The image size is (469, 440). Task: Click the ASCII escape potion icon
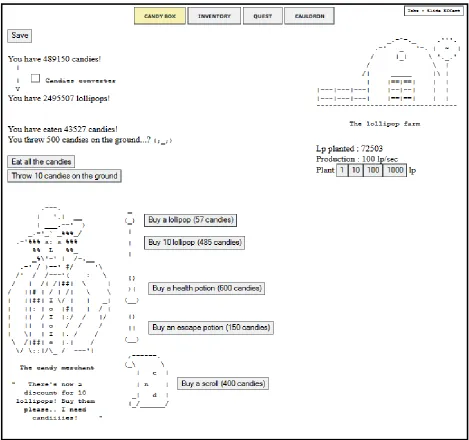pos(132,329)
